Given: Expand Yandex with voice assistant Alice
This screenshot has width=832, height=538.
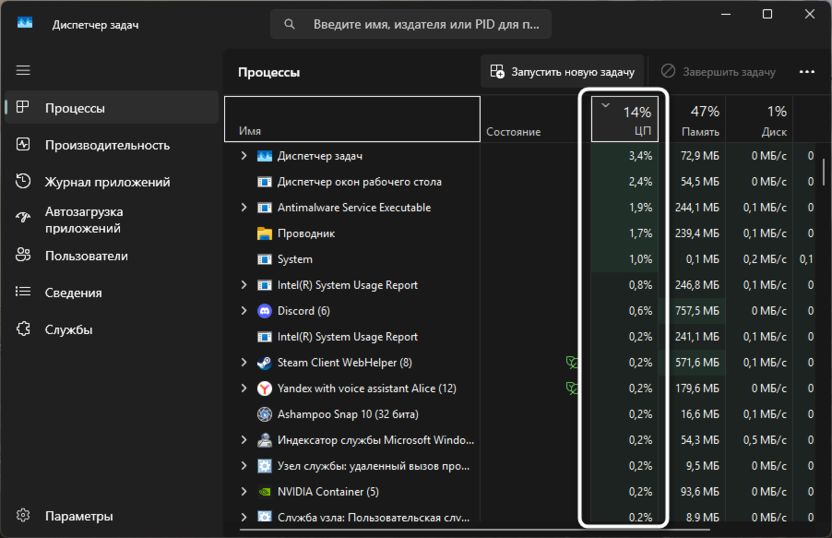Looking at the screenshot, I should click(x=244, y=388).
